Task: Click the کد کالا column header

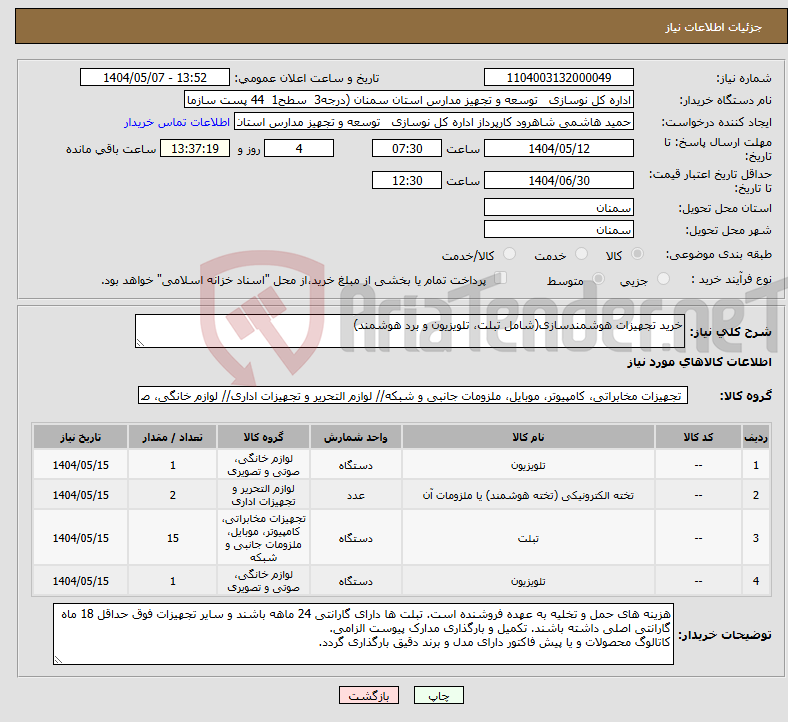Action: [698, 437]
